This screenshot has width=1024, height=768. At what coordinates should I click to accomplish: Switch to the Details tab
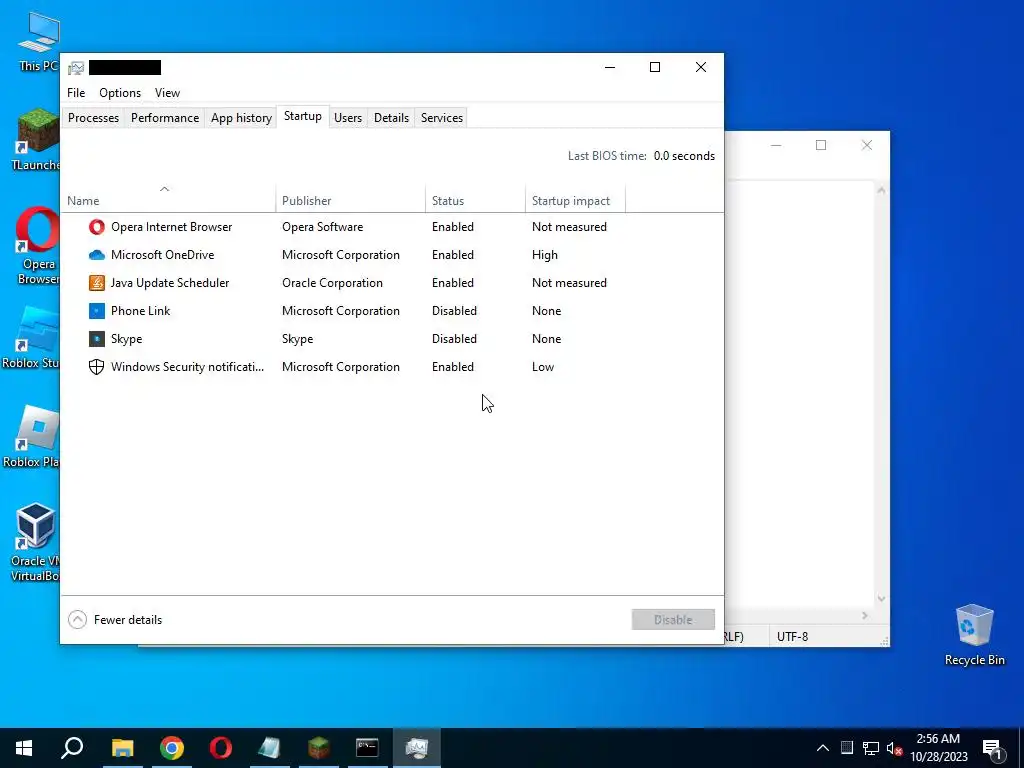(391, 118)
